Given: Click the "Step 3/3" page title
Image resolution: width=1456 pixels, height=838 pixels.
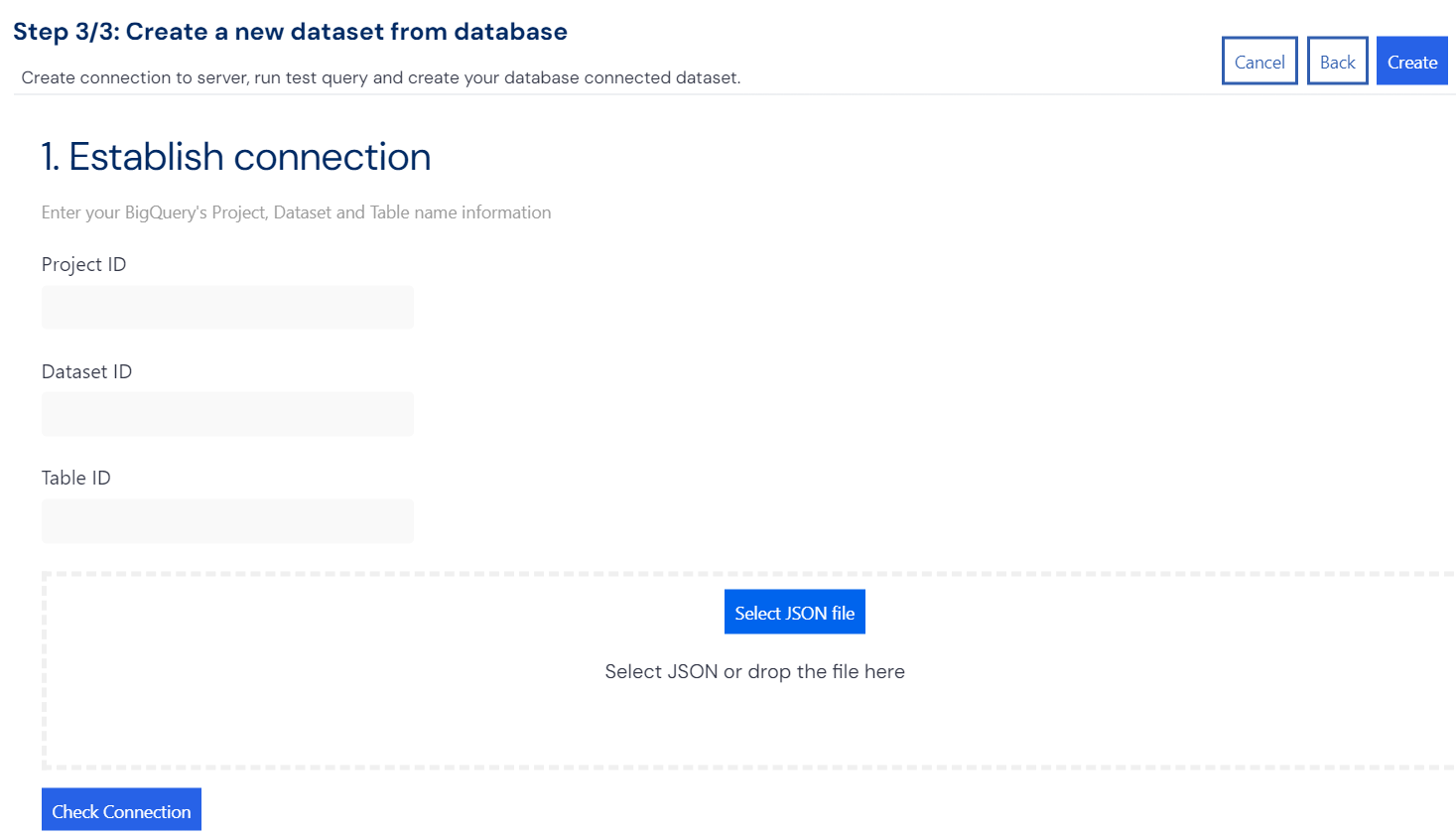Looking at the screenshot, I should click(290, 32).
